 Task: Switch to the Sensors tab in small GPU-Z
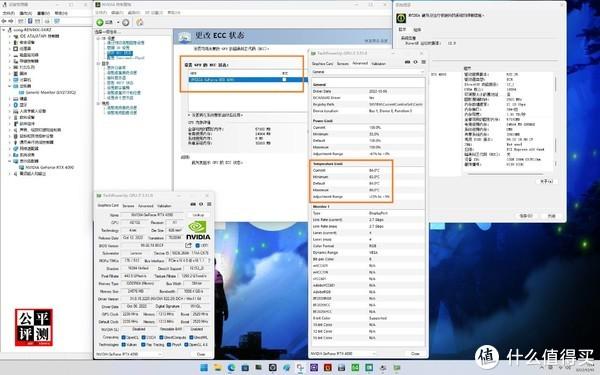pos(128,206)
